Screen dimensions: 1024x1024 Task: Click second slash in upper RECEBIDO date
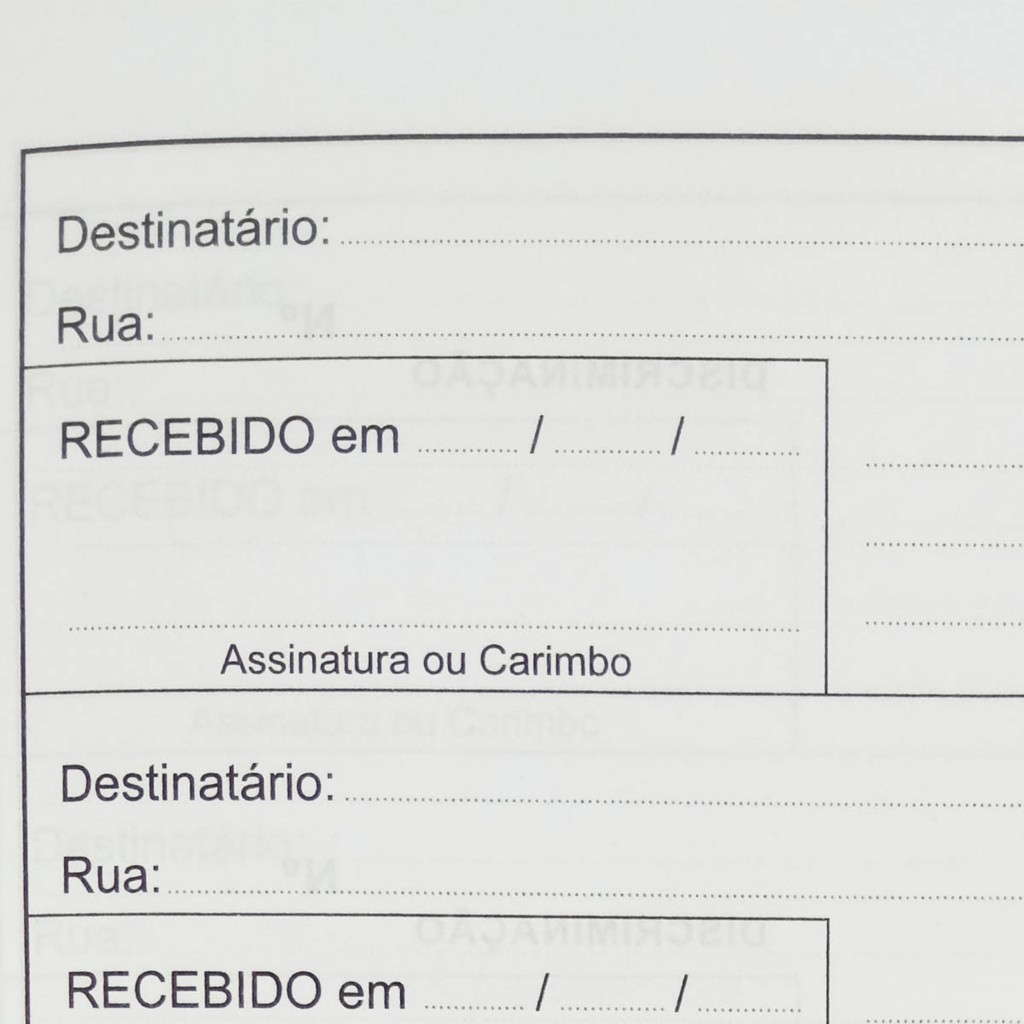677,438
